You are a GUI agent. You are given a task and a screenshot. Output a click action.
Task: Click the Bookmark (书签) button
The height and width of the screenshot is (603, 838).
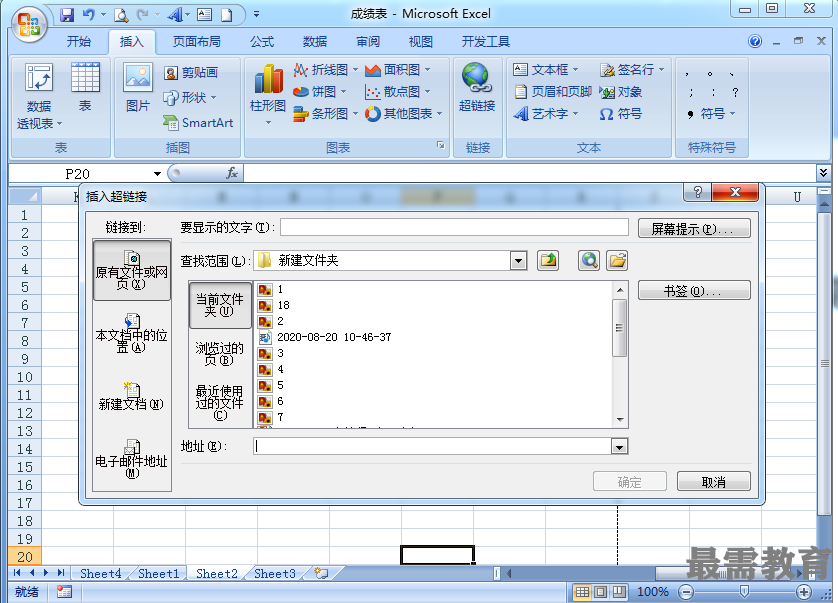coord(694,291)
